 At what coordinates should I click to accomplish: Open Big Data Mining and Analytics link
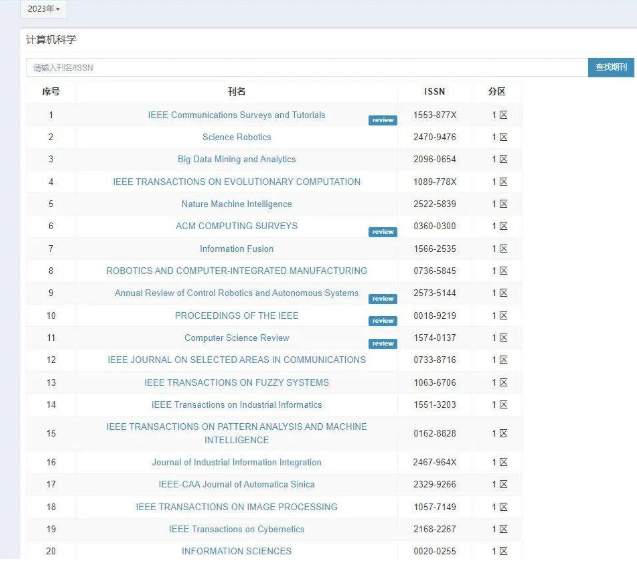[236, 159]
